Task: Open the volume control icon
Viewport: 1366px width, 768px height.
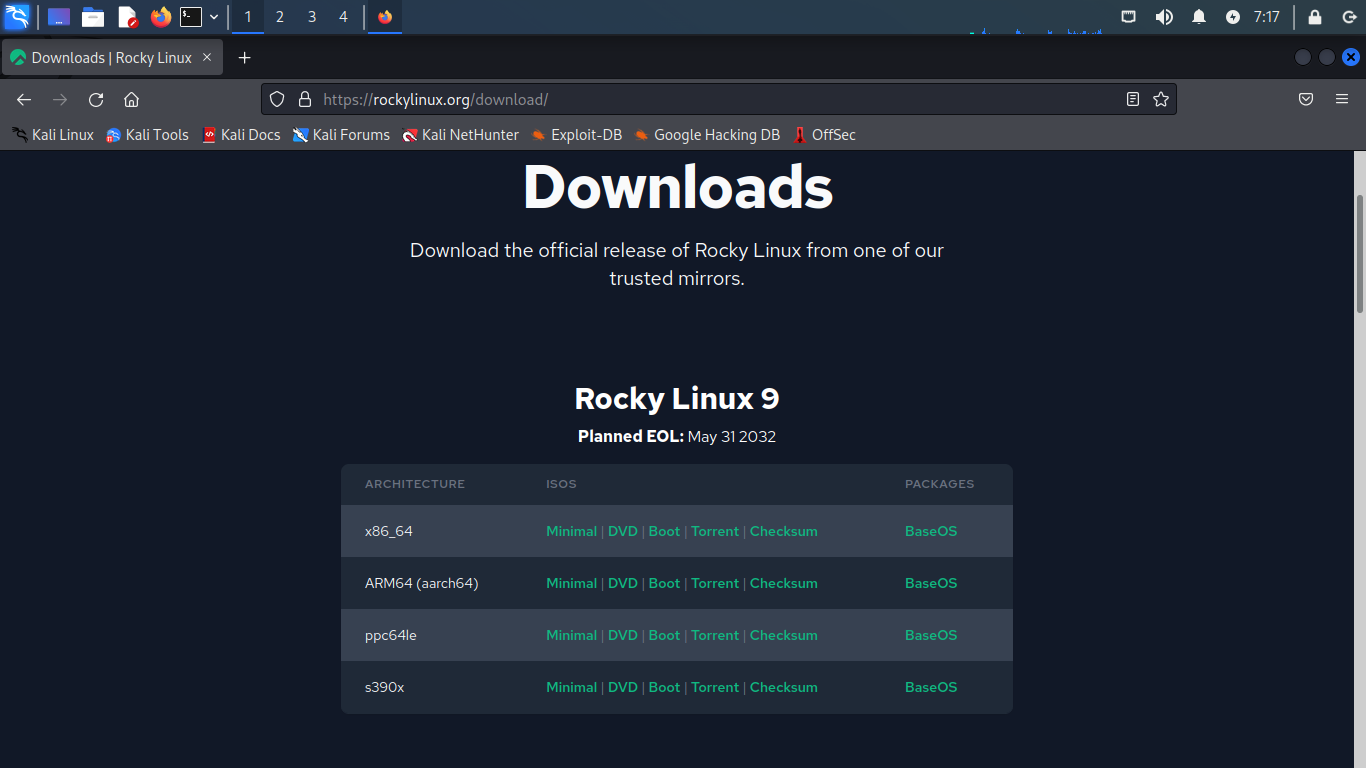Action: [x=1164, y=17]
